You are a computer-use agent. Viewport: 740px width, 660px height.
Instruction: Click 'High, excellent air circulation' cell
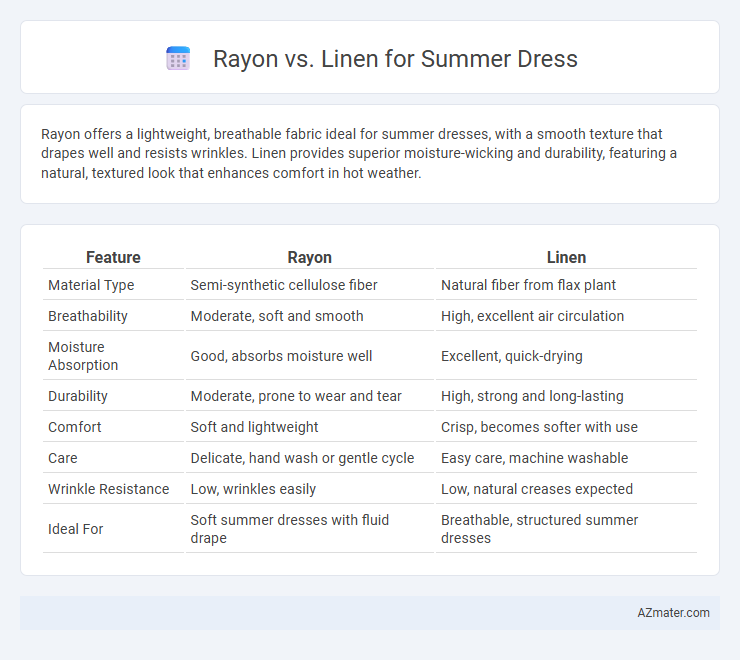tap(532, 316)
